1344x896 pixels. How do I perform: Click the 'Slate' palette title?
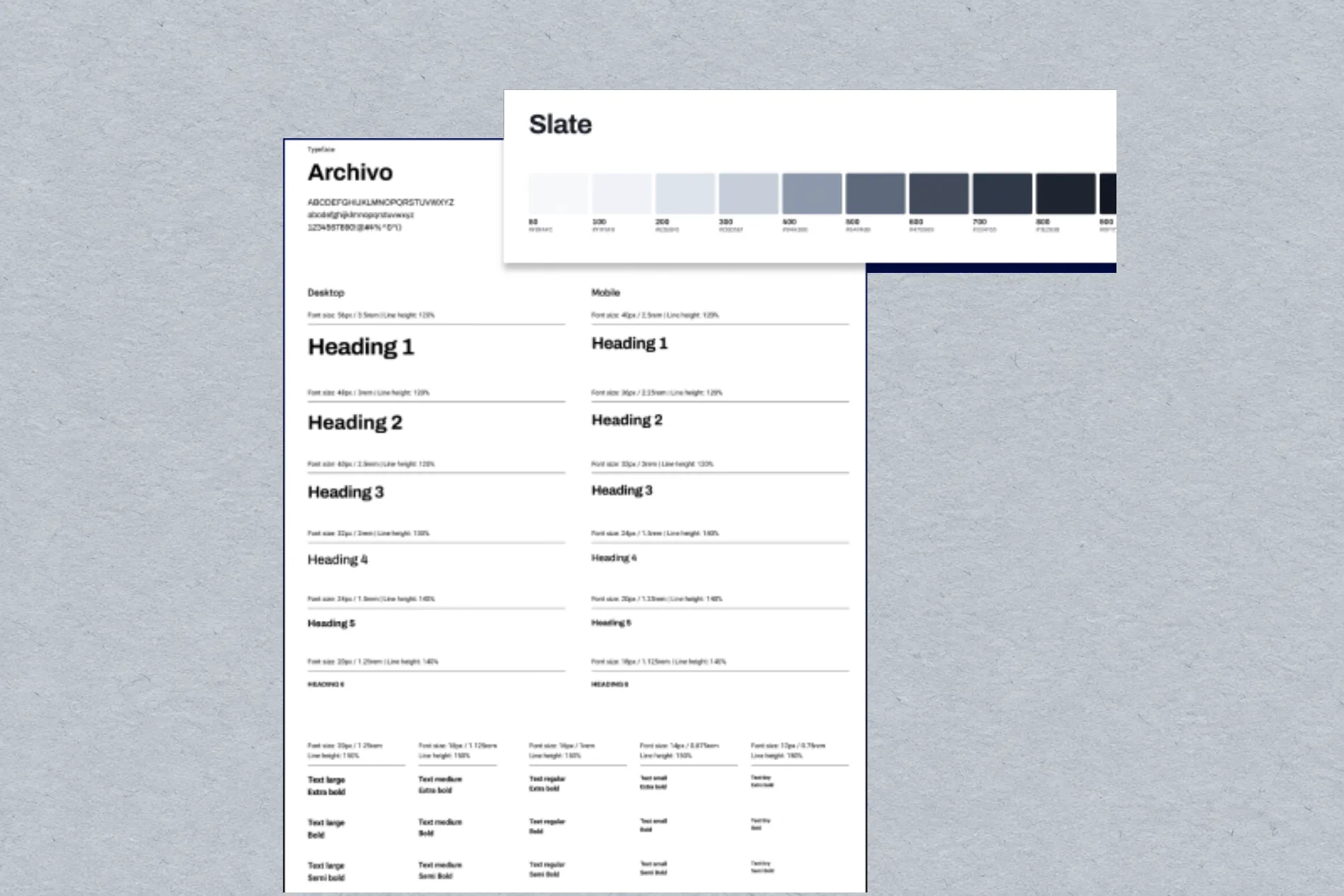(560, 124)
